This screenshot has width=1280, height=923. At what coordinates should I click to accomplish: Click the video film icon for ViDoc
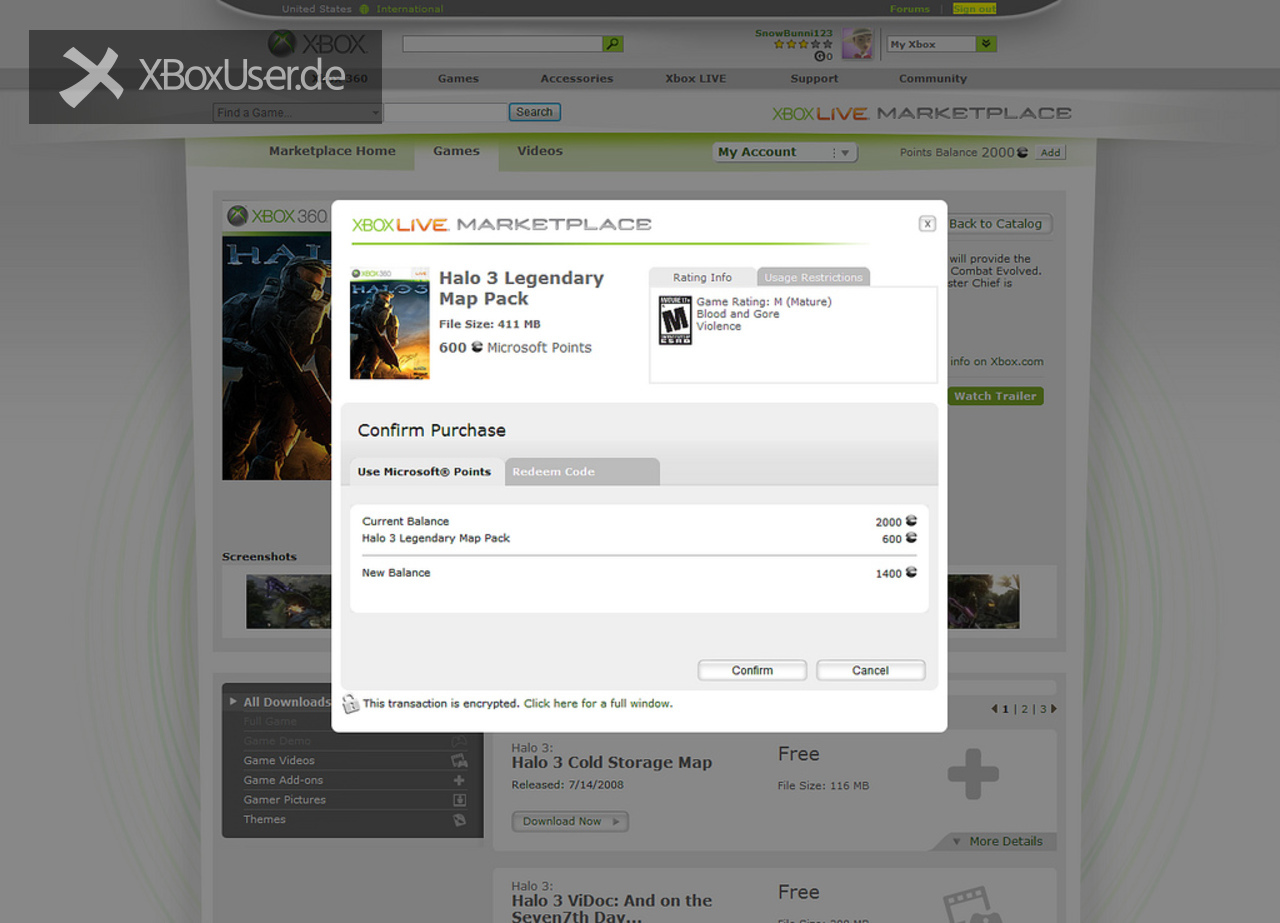pyautogui.click(x=973, y=905)
